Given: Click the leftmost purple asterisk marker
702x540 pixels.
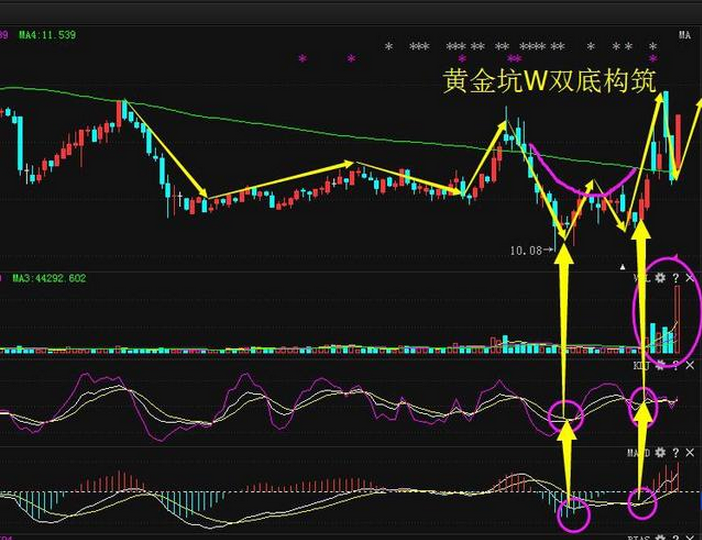Looking at the screenshot, I should coord(303,60).
